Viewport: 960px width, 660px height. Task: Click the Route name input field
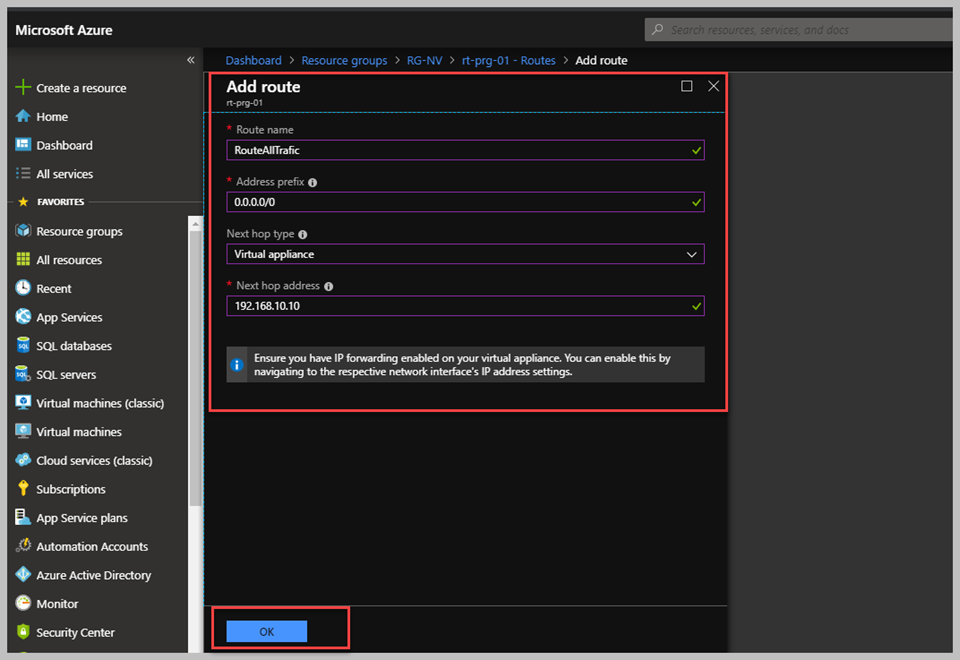click(465, 150)
